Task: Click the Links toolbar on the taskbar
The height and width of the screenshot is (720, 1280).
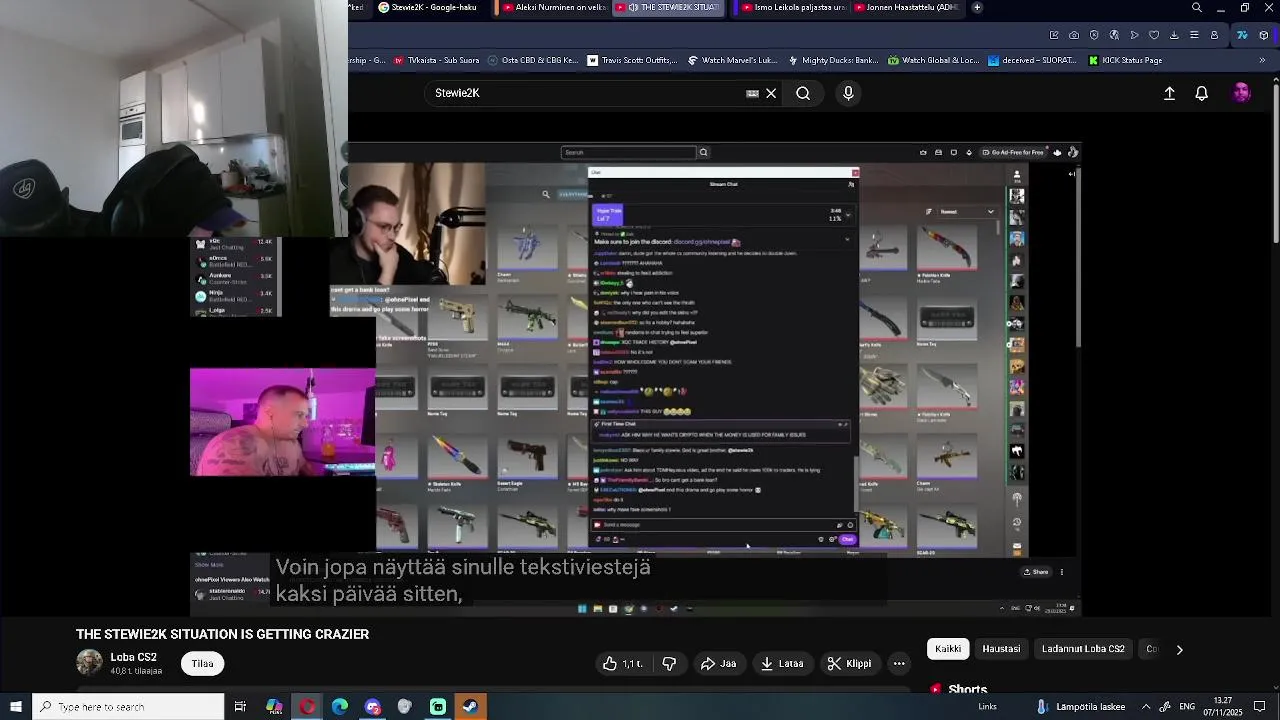Action: click(987, 707)
